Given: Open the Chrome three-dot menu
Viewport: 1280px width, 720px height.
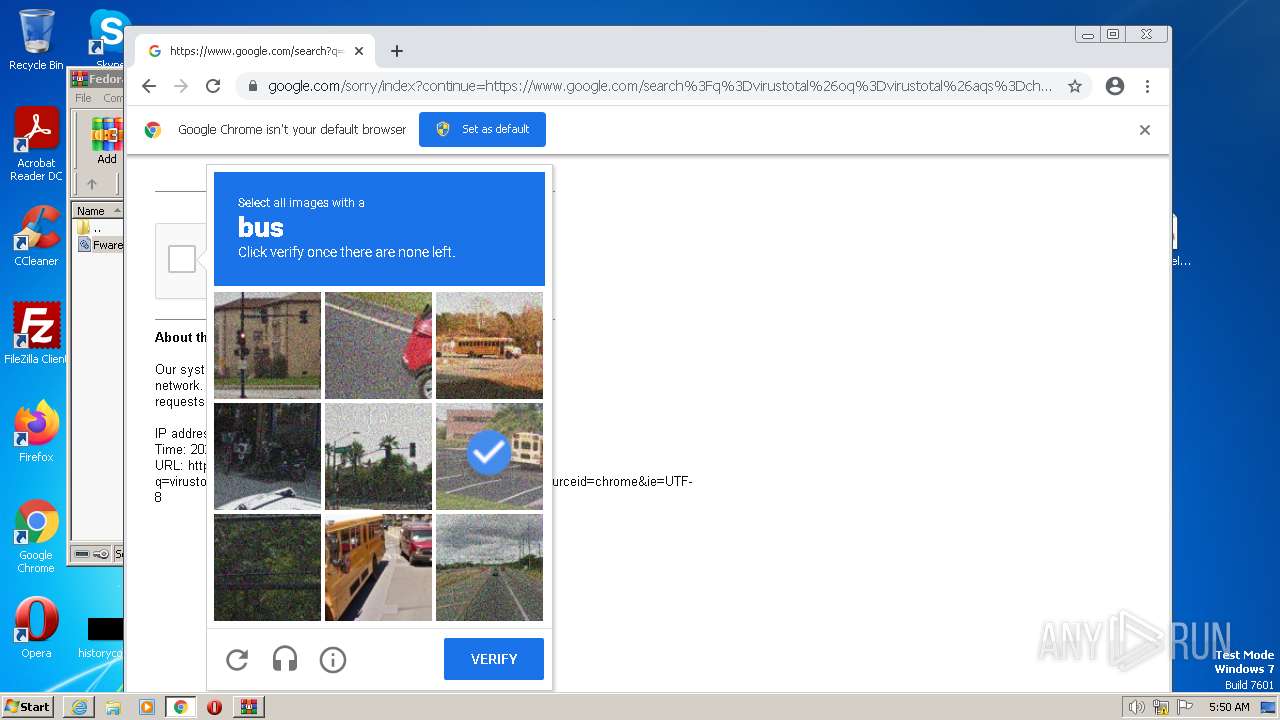Looking at the screenshot, I should click(1147, 86).
